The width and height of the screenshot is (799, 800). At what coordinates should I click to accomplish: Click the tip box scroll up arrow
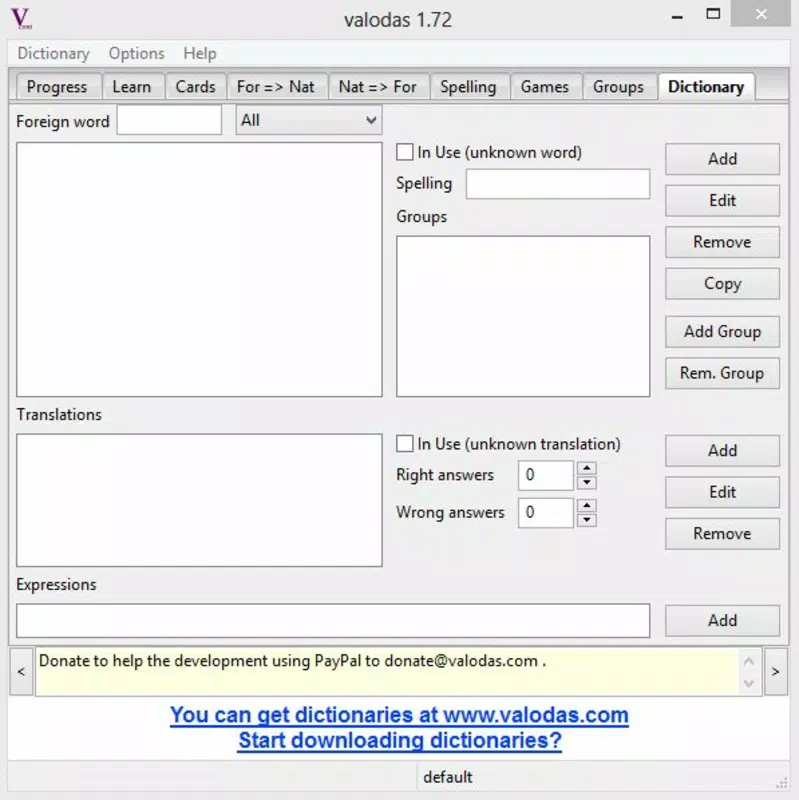[748, 661]
